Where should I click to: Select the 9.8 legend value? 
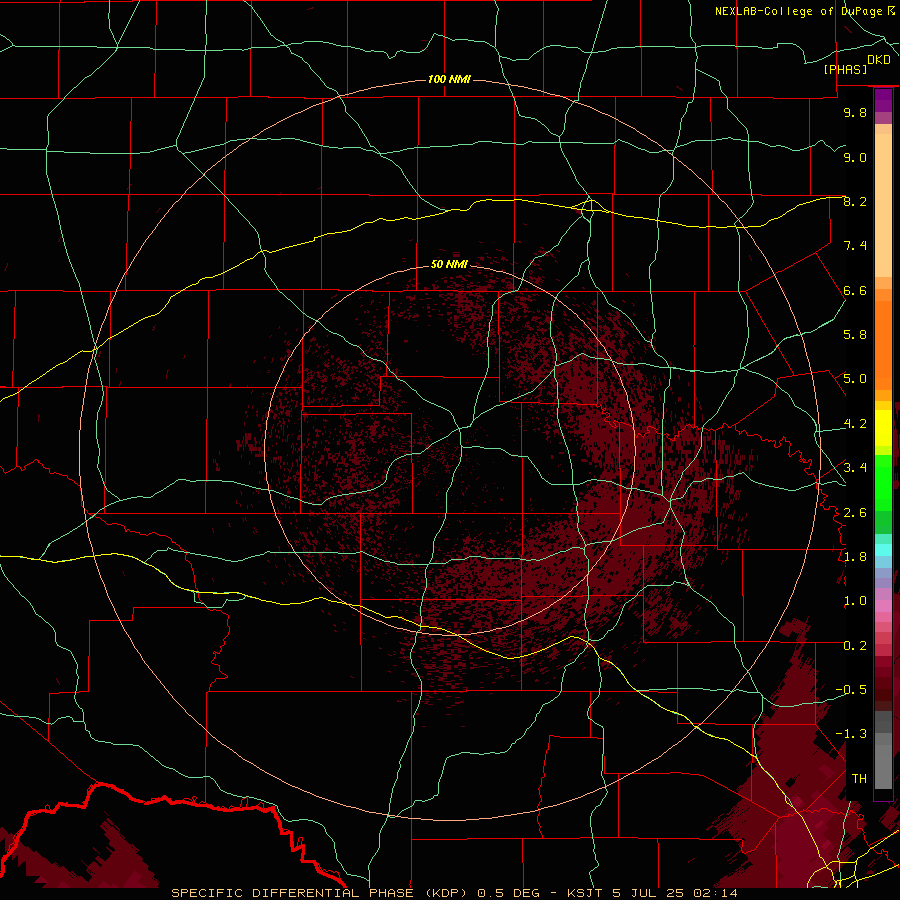855,112
